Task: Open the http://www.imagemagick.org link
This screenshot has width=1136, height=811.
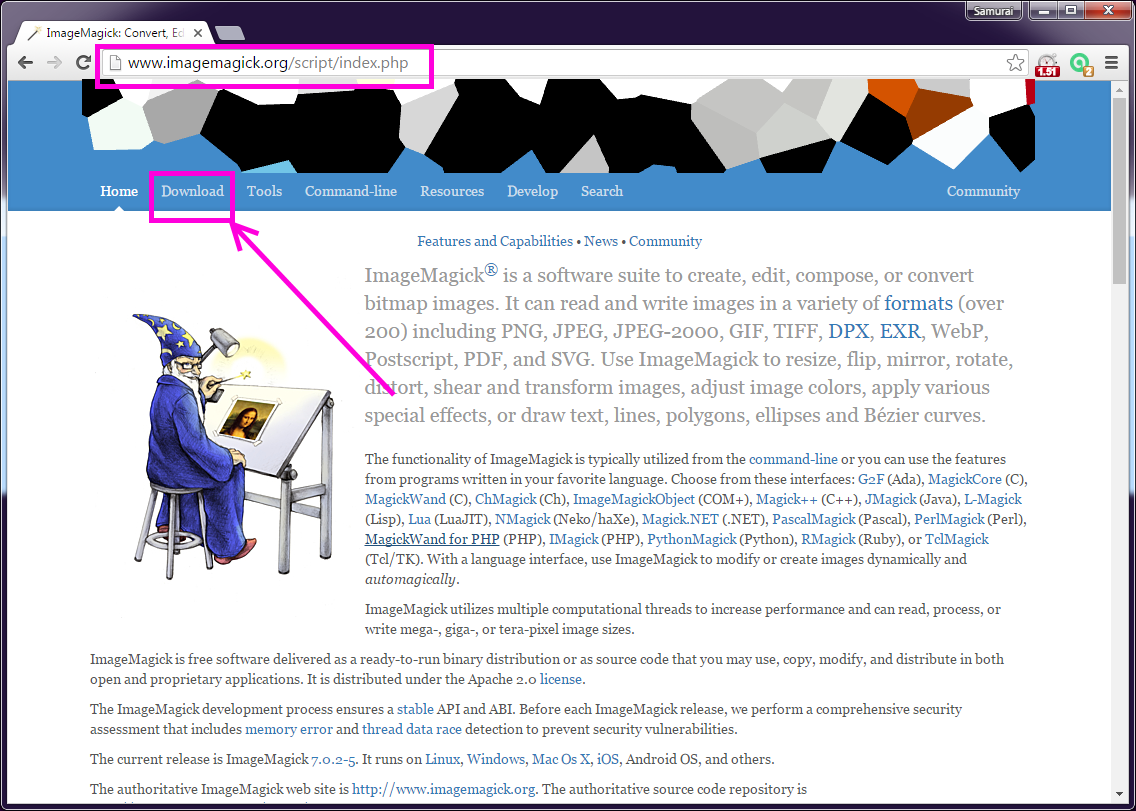Action: [443, 789]
